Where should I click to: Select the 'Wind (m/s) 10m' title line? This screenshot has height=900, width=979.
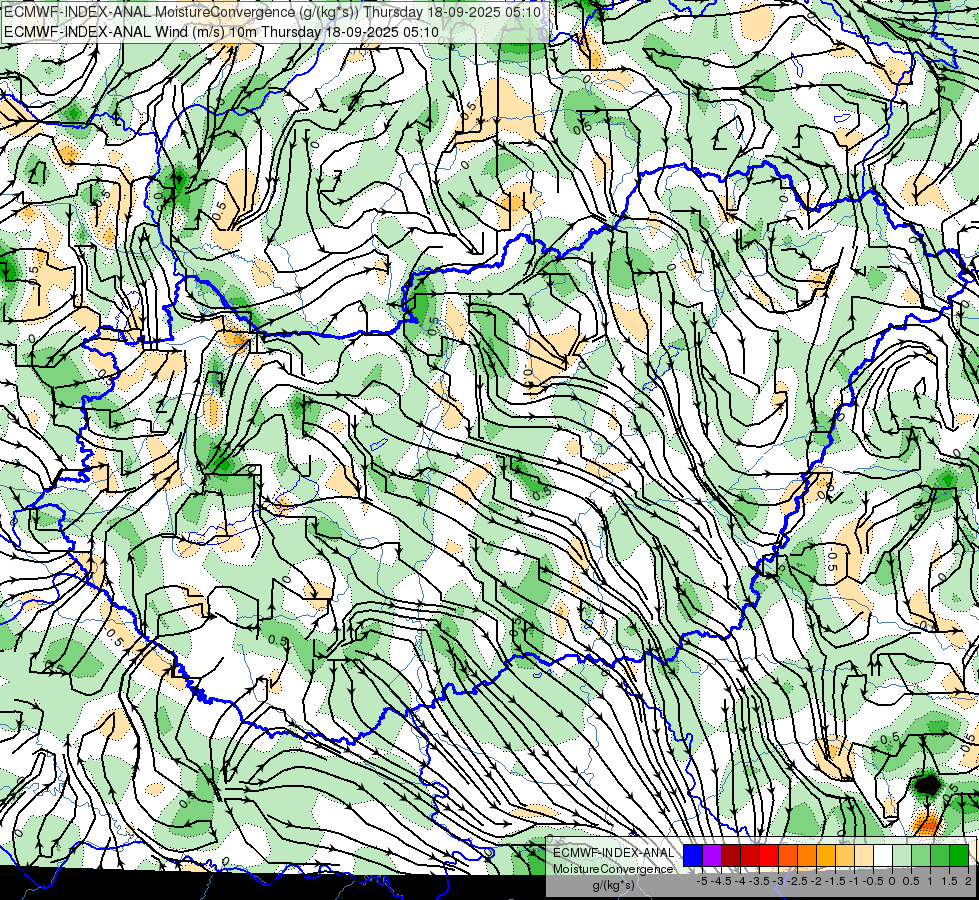point(221,31)
